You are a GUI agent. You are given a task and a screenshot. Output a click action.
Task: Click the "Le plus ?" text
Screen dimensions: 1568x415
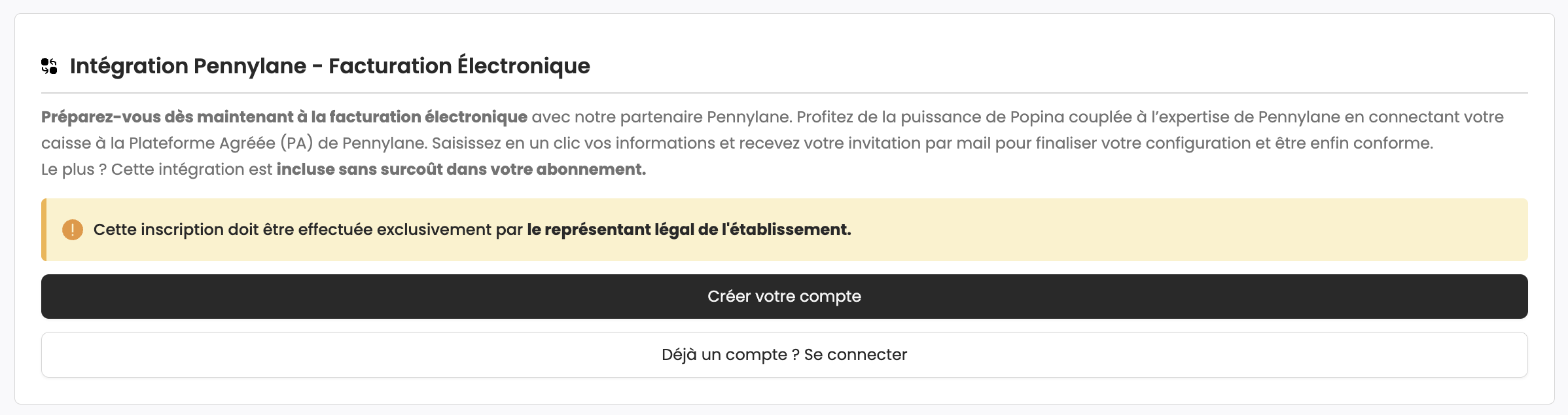(74, 170)
